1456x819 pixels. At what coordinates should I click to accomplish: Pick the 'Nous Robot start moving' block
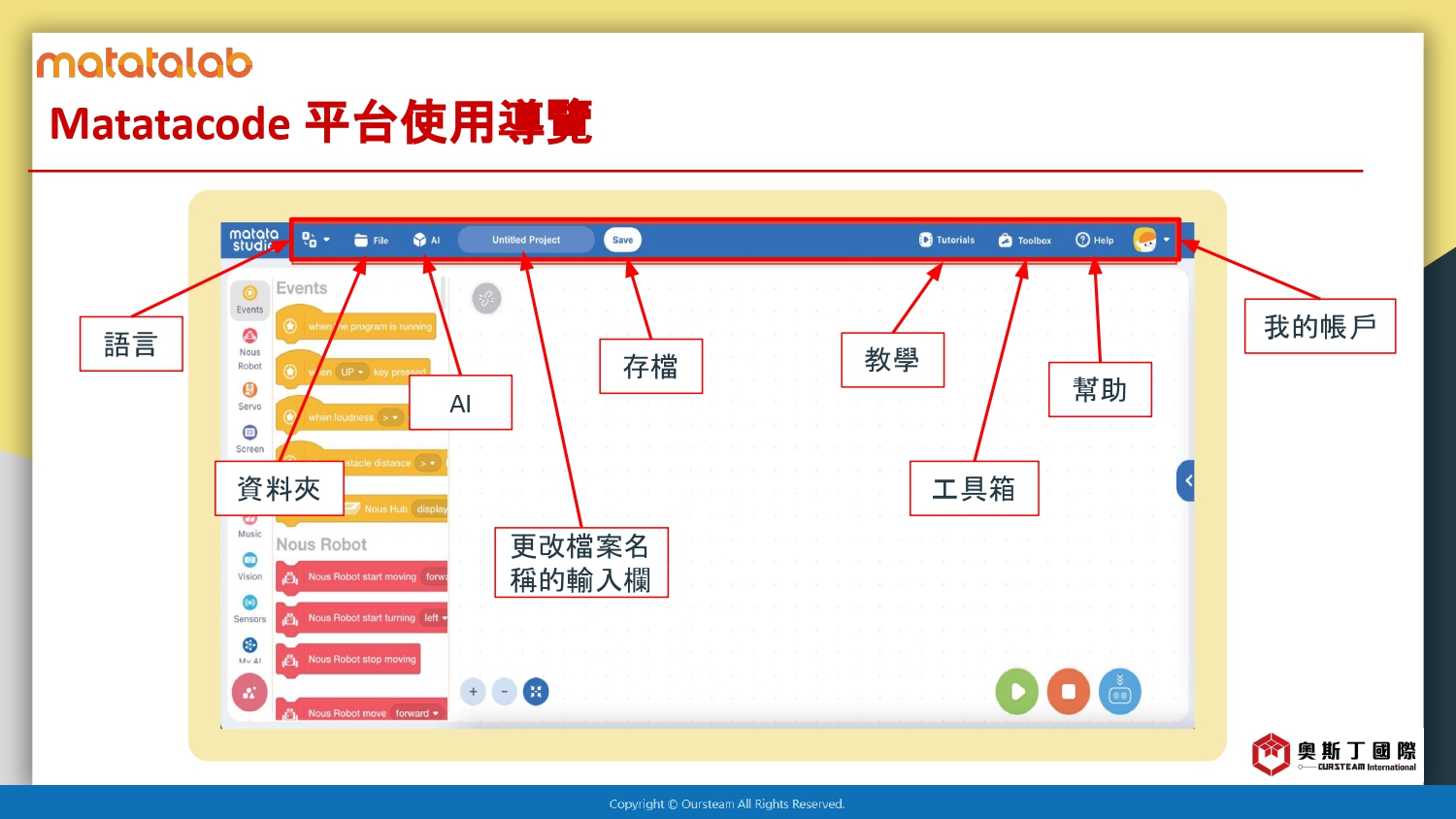(361, 576)
